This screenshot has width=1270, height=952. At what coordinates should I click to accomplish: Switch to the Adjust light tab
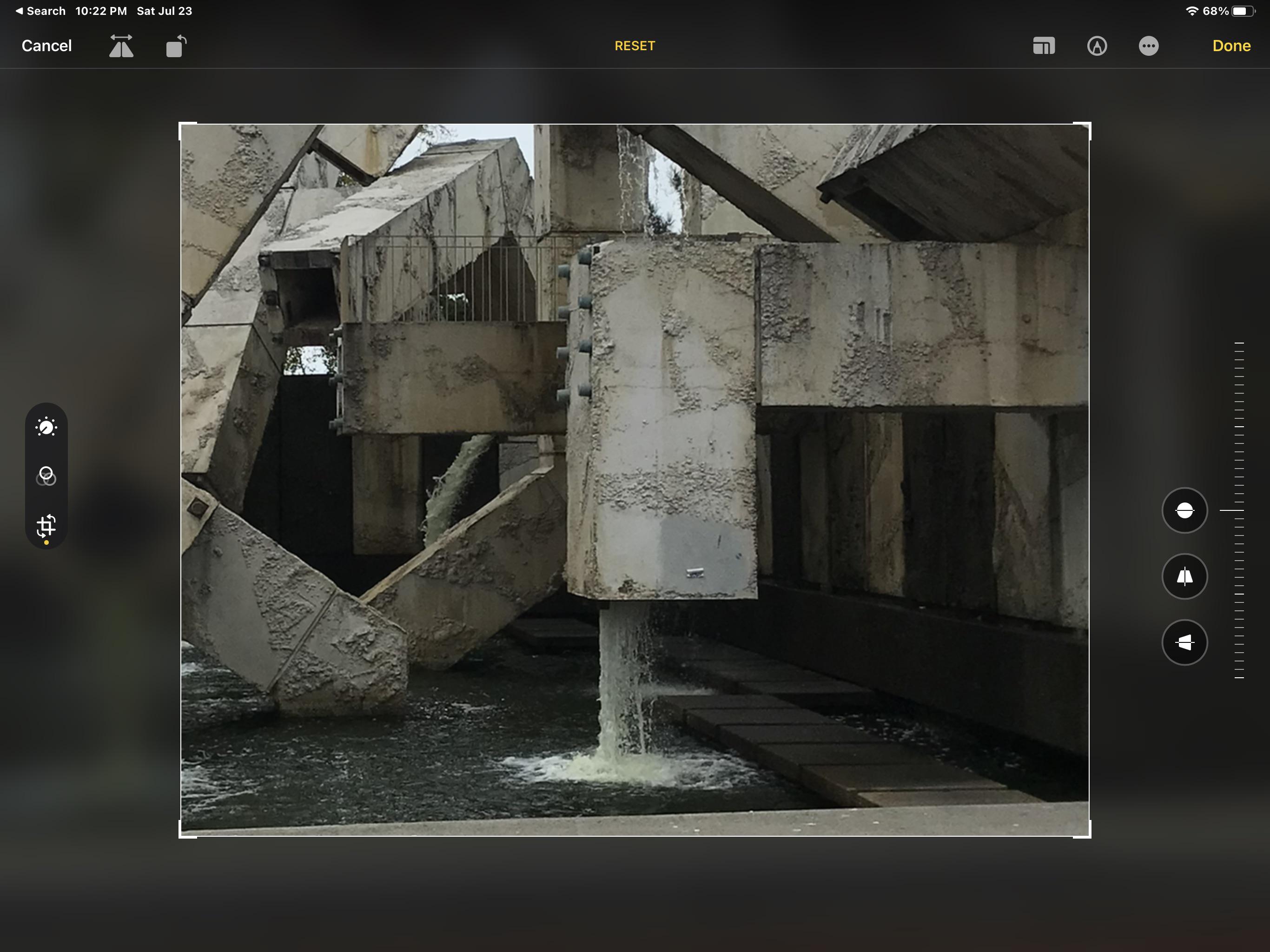[x=46, y=427]
